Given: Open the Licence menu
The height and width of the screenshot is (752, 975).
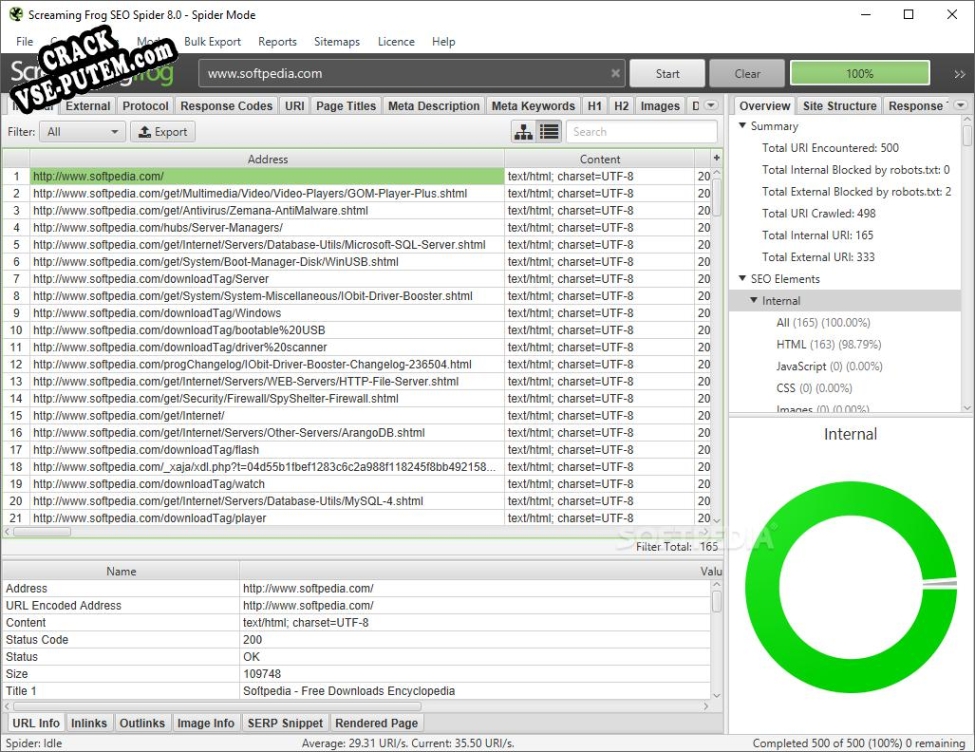Looking at the screenshot, I should [x=396, y=42].
